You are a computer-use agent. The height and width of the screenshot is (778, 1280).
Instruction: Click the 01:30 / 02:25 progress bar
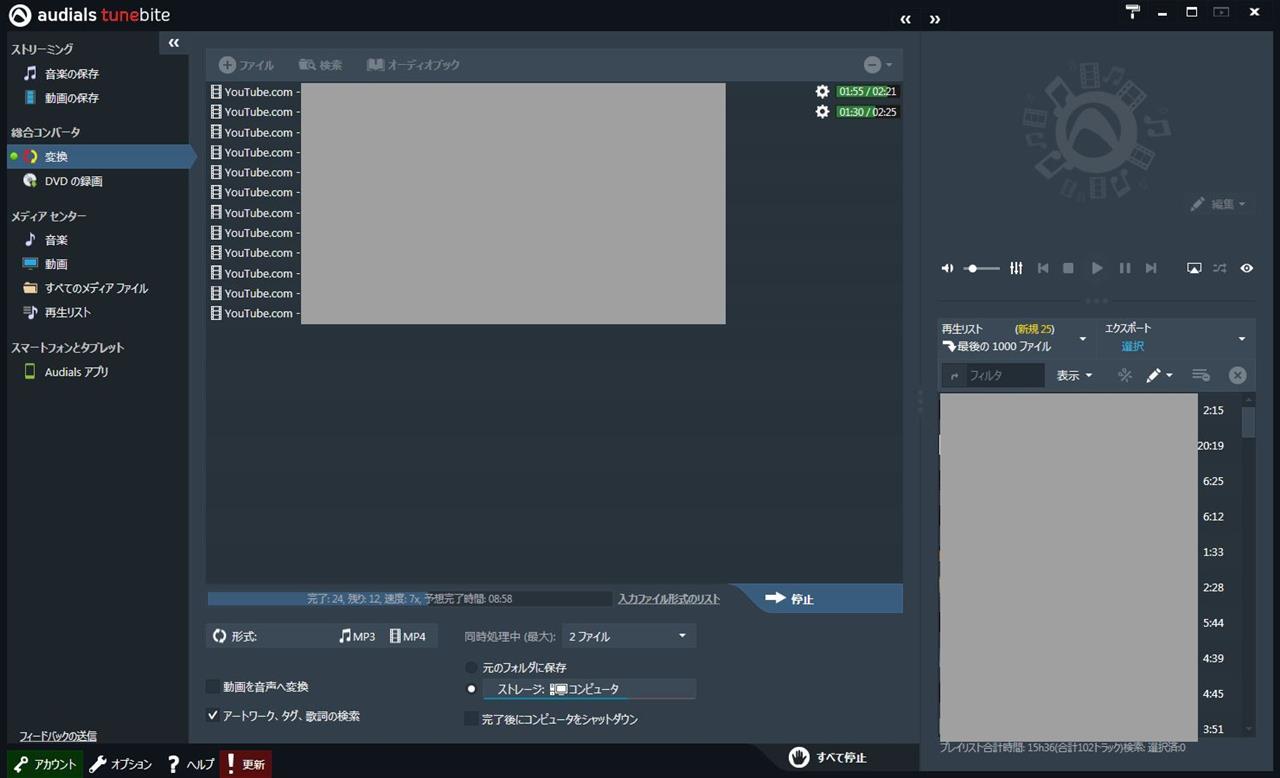tap(868, 112)
